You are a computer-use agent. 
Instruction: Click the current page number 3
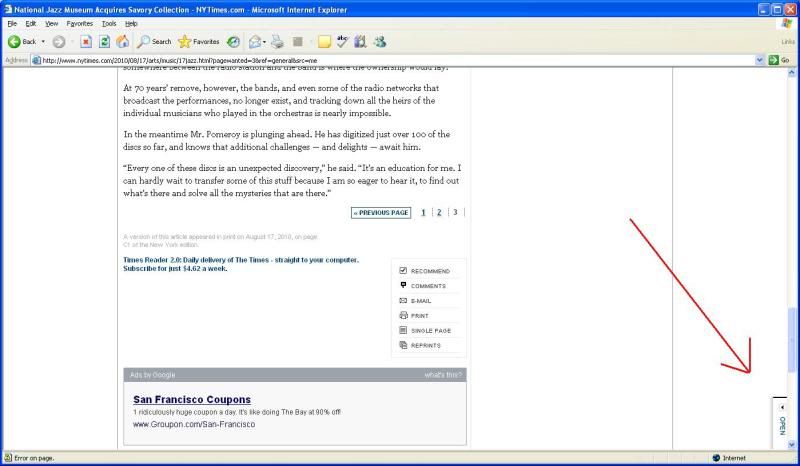455,212
